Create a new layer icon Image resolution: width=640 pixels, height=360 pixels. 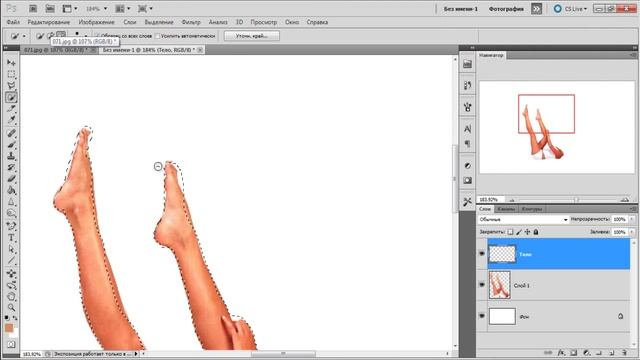[612, 353]
